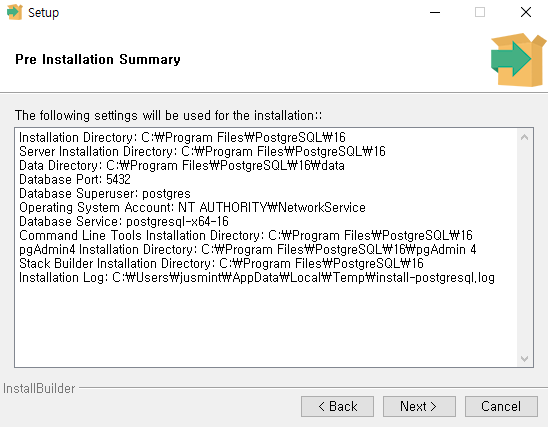Screen dimensions: 548x427
Task: Click the Database Port: 5432 line
Action: click(74, 179)
